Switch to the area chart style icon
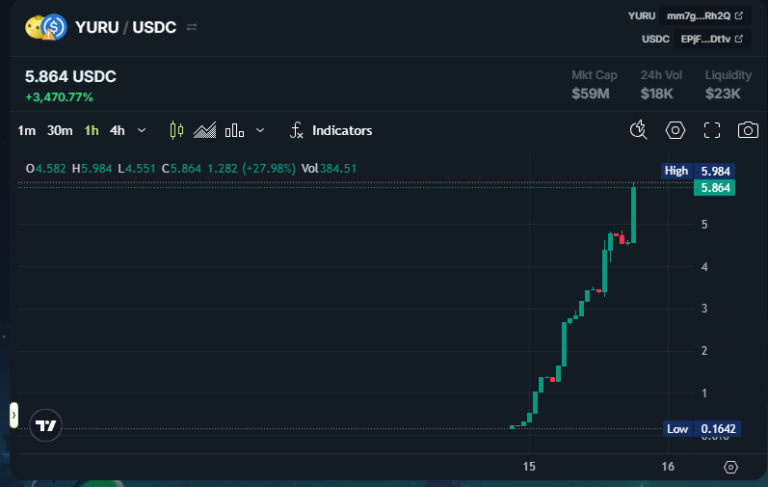This screenshot has height=487, width=768. click(x=205, y=130)
